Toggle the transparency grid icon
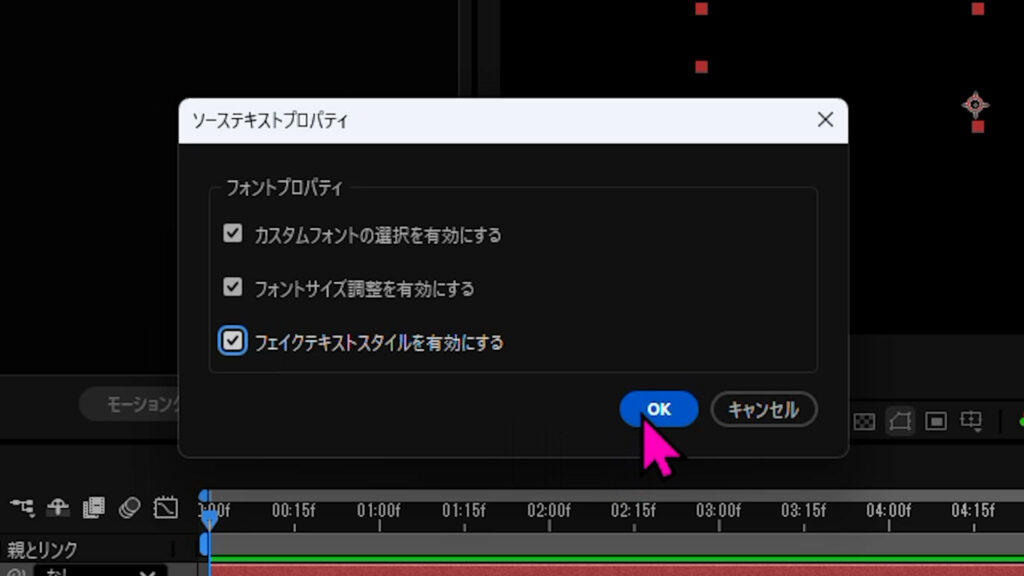Image resolution: width=1024 pixels, height=576 pixels. 864,421
